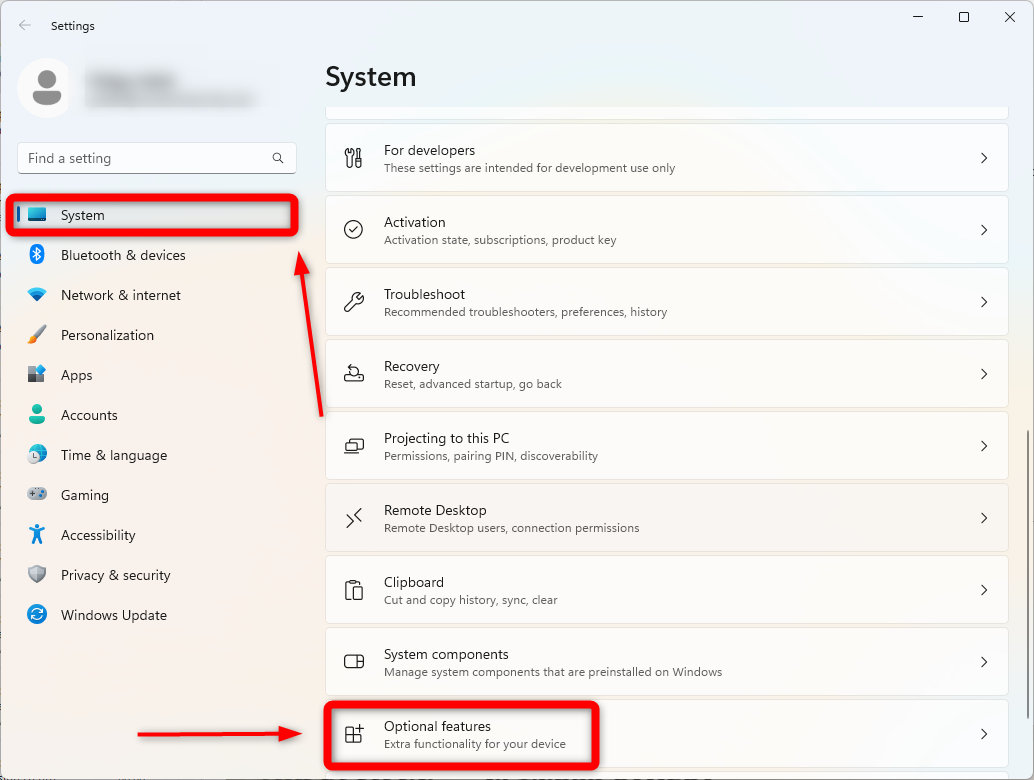The width and height of the screenshot is (1034, 780).
Task: Click the Network wifi icon in sidebar
Action: tap(37, 295)
